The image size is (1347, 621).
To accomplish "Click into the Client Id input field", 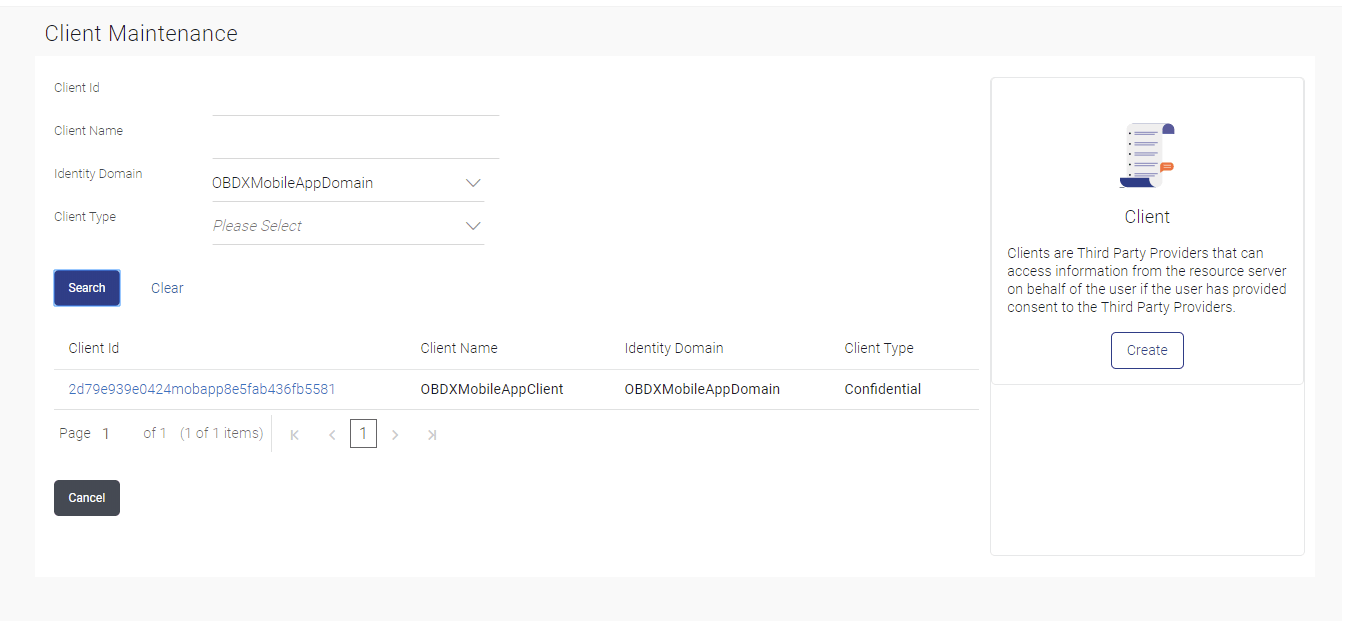I will pos(355,98).
